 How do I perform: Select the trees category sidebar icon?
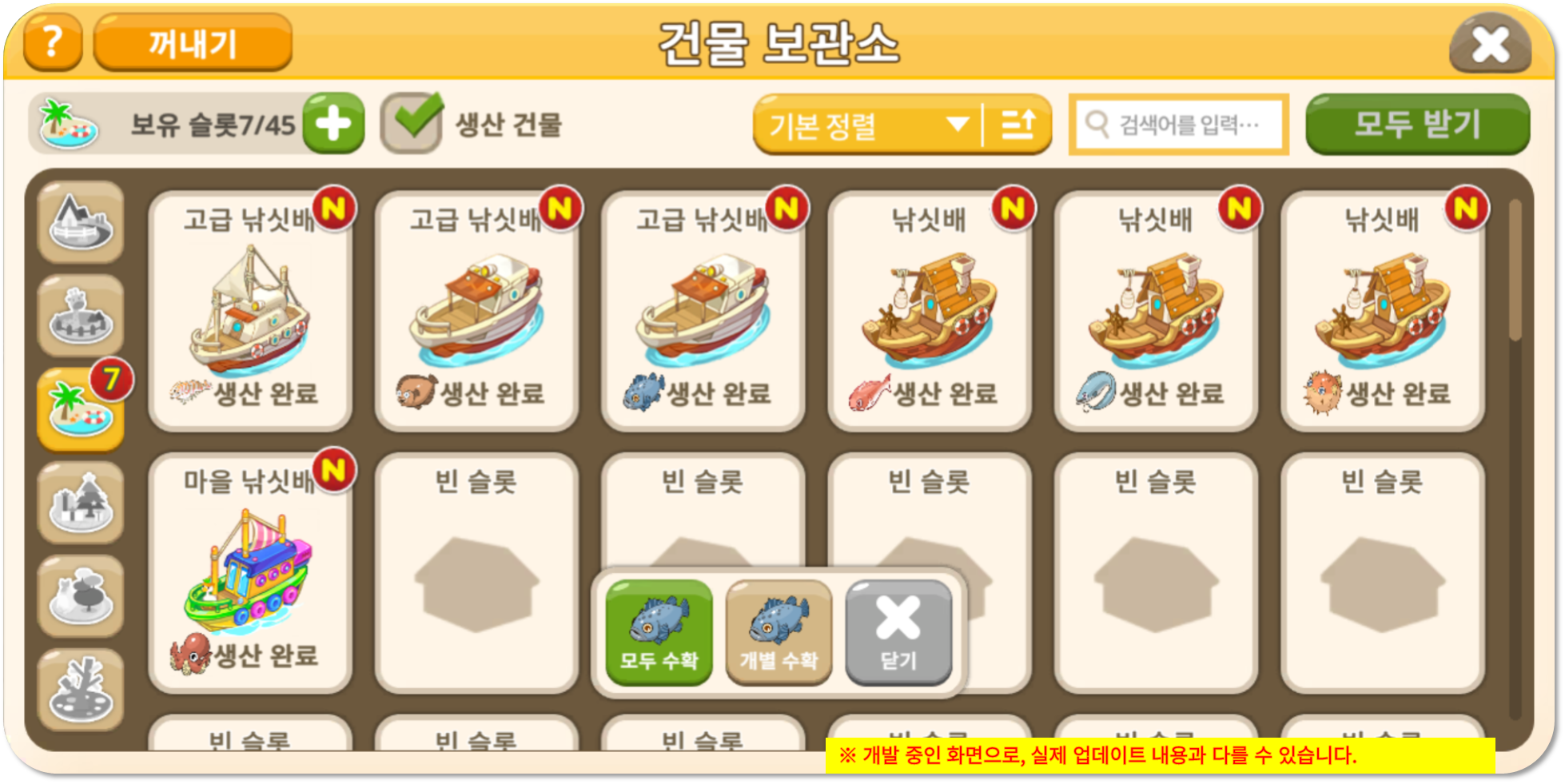point(80,503)
